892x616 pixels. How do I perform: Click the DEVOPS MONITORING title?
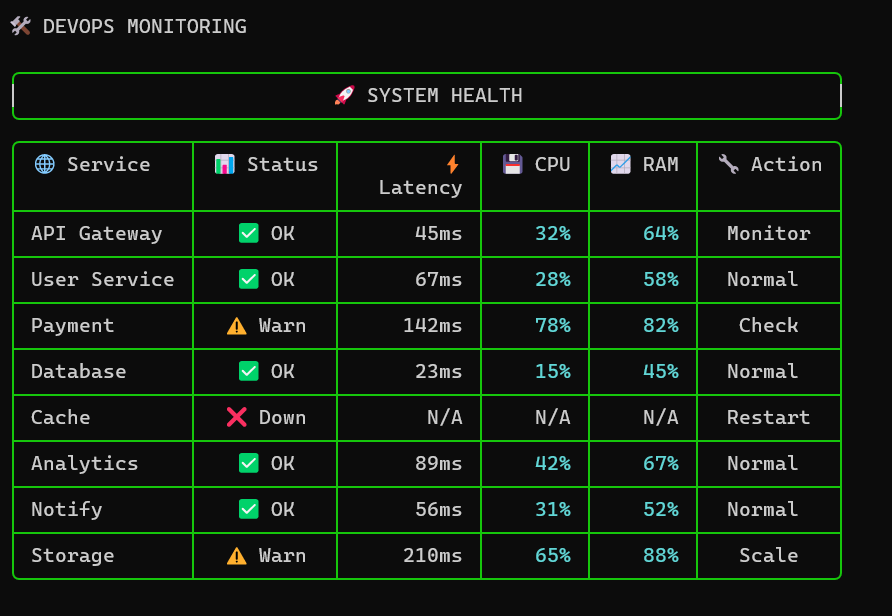tap(143, 26)
